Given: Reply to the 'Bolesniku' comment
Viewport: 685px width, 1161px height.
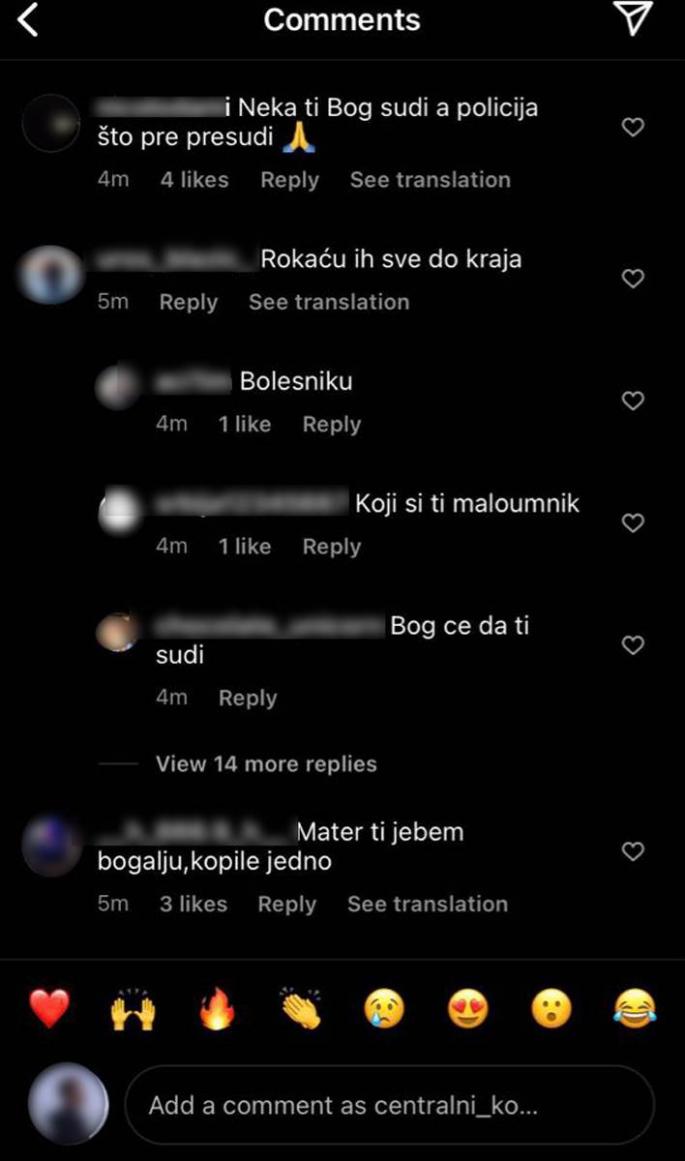Looking at the screenshot, I should (332, 424).
